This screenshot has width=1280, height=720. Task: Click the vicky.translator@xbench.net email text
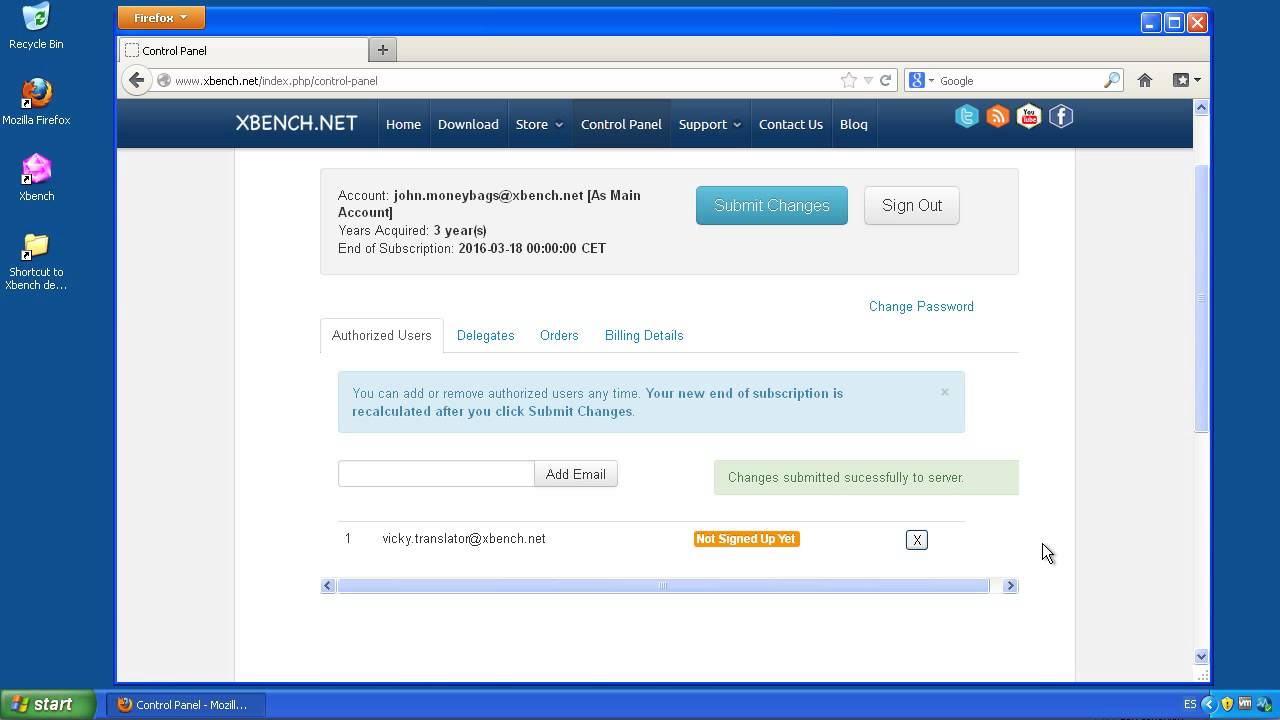click(x=464, y=538)
